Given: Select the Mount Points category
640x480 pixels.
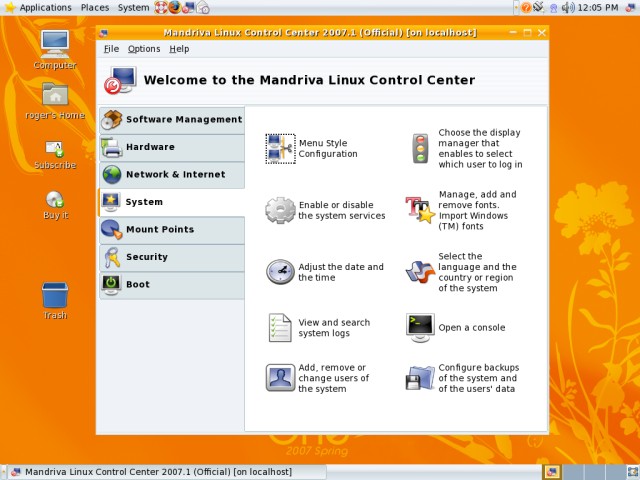Looking at the screenshot, I should [172, 229].
